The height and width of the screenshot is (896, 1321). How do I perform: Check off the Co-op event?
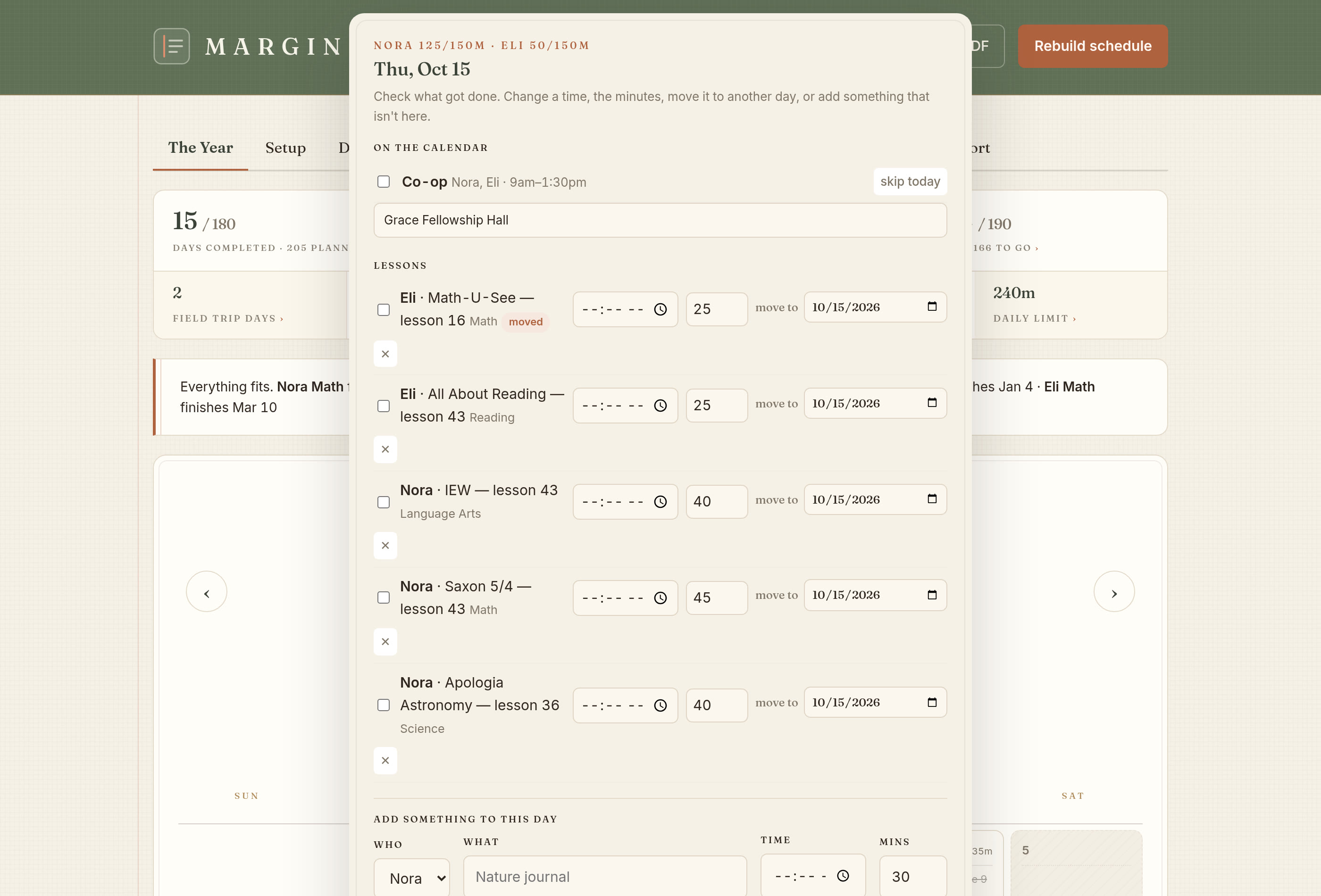point(384,181)
